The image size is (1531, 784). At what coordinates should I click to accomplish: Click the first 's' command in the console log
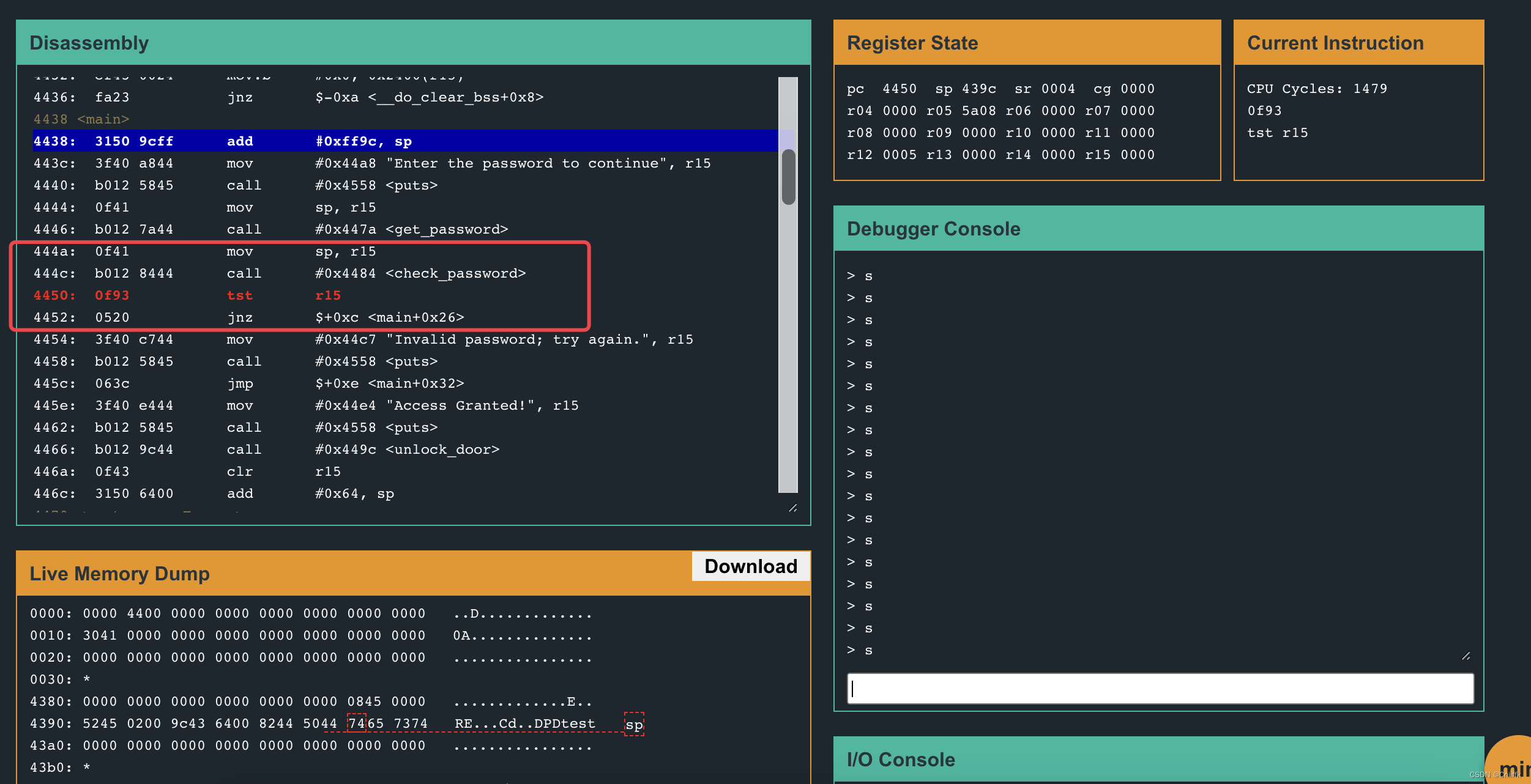868,276
